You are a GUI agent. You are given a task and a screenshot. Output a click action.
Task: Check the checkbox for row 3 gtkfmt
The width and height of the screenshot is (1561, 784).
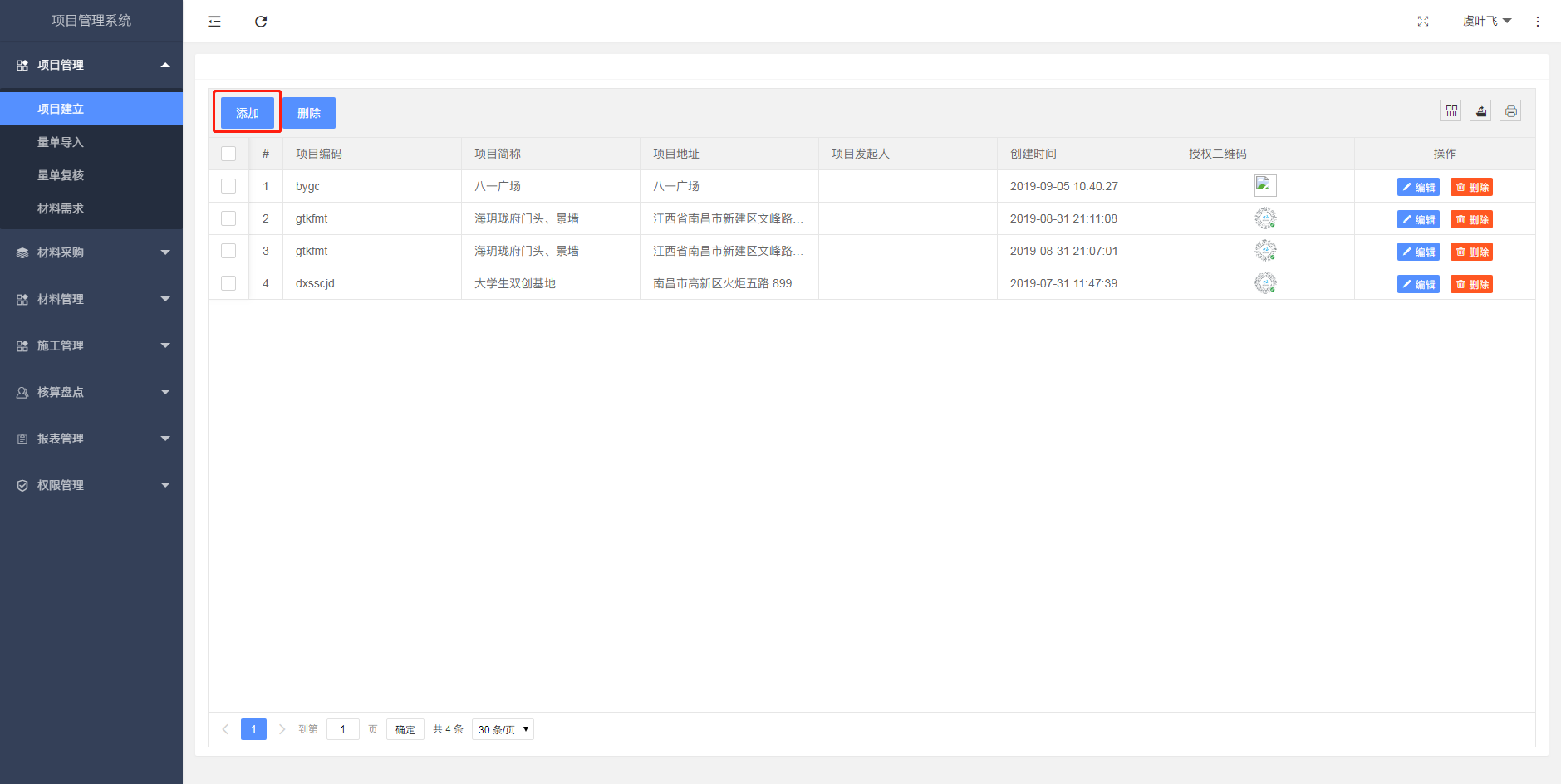pyautogui.click(x=228, y=251)
